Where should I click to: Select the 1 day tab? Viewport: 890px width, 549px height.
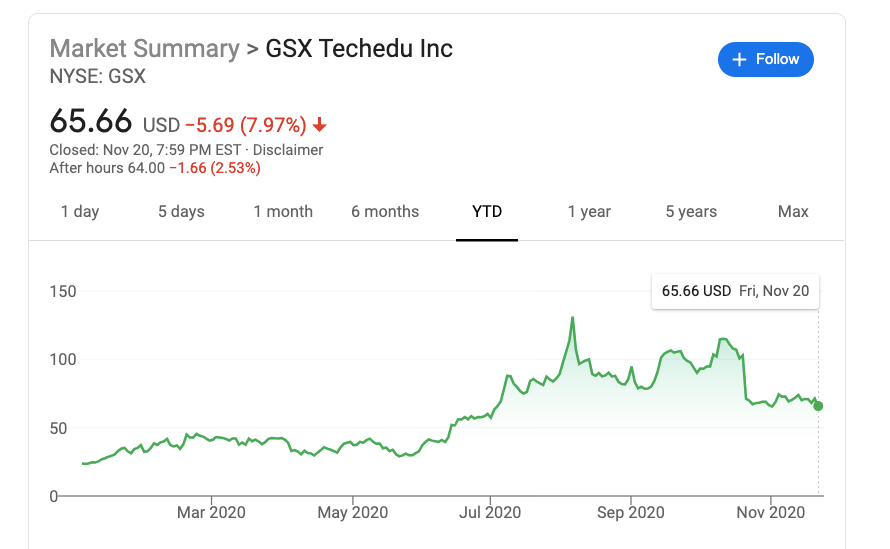80,212
